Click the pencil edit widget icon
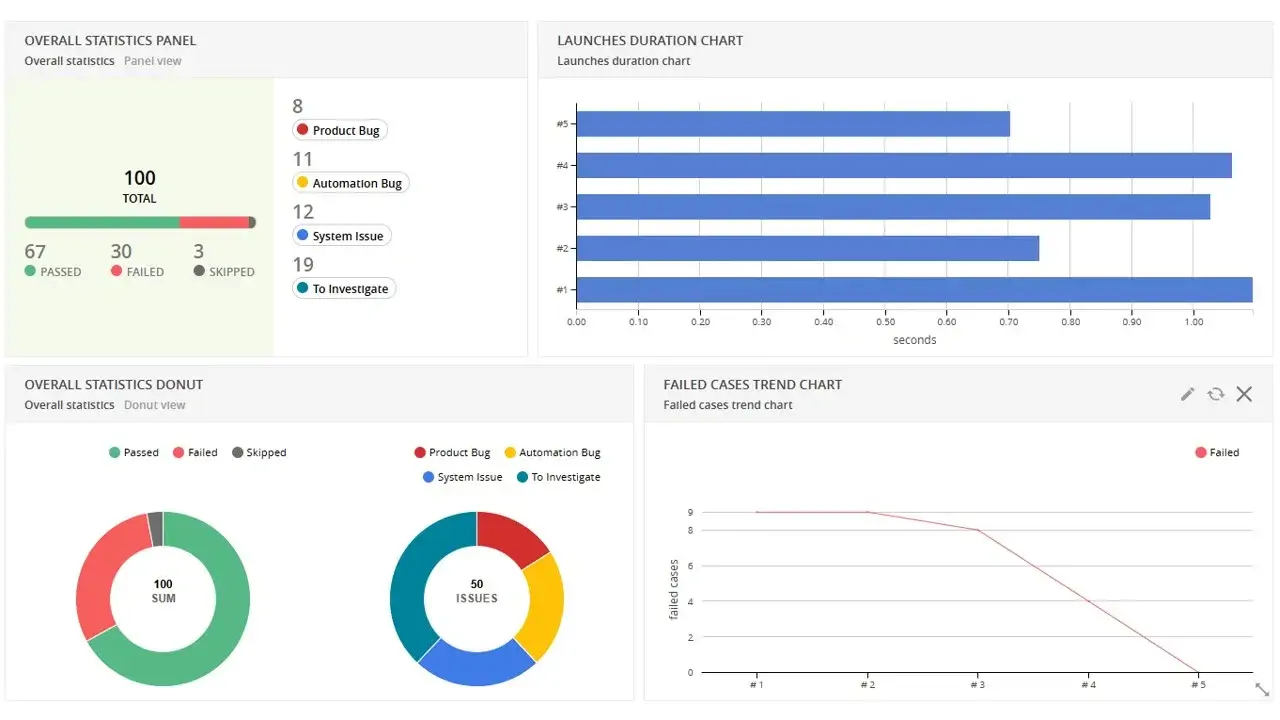Screen dimensions: 1280x720 point(1187,394)
